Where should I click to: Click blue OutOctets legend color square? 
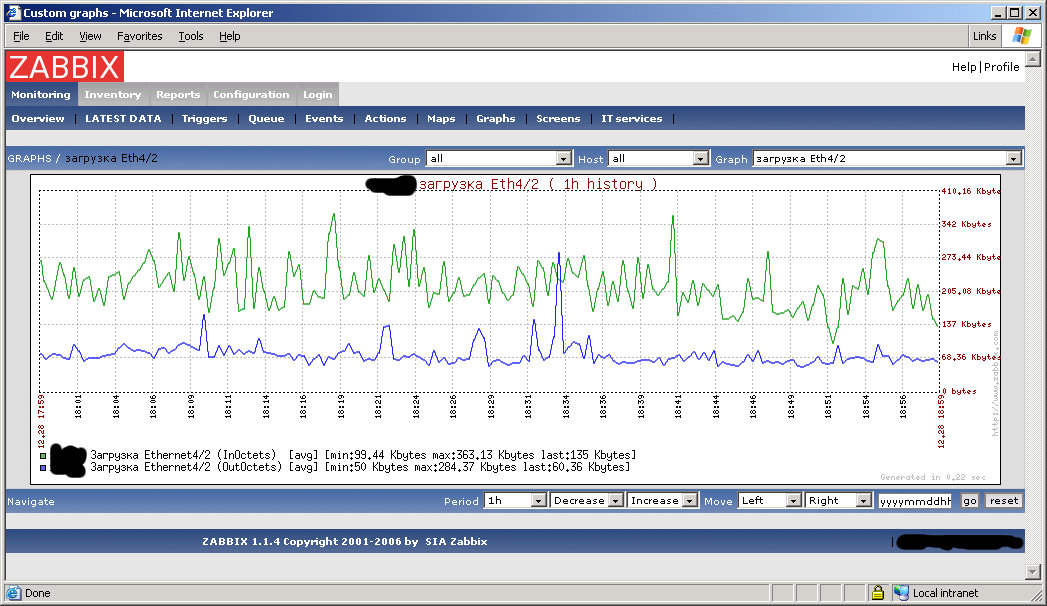[43, 468]
